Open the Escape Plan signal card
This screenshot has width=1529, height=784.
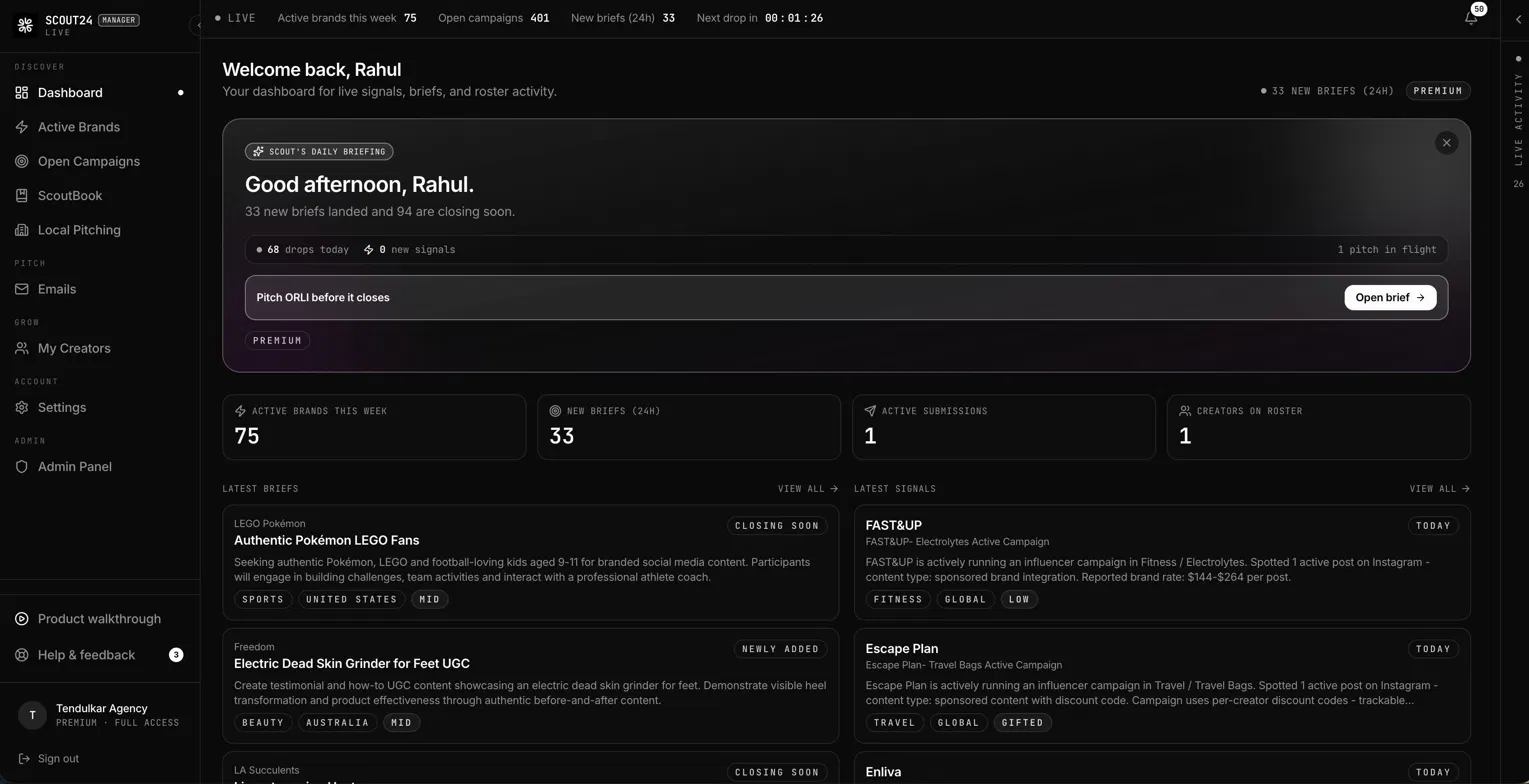tap(1162, 686)
